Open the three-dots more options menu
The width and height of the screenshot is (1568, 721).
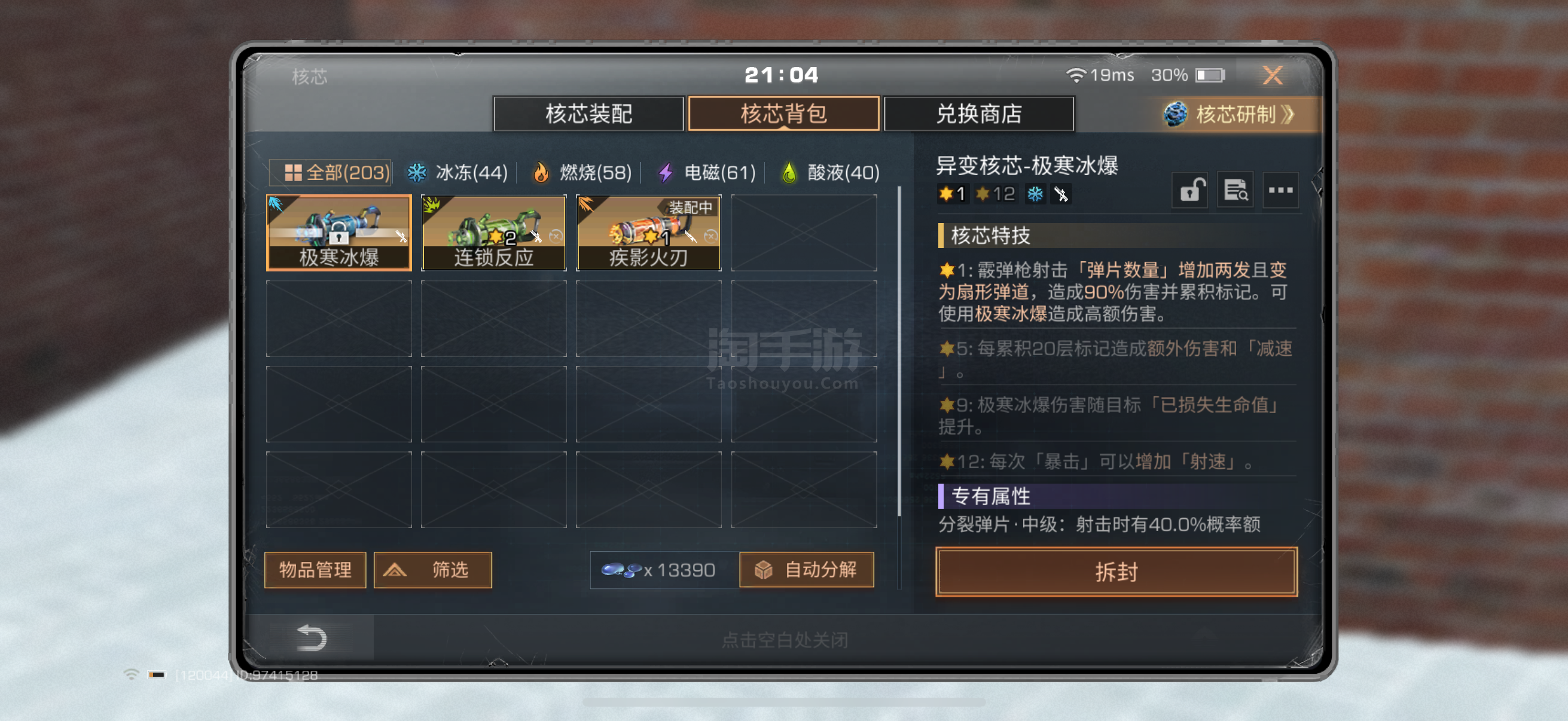(1281, 191)
